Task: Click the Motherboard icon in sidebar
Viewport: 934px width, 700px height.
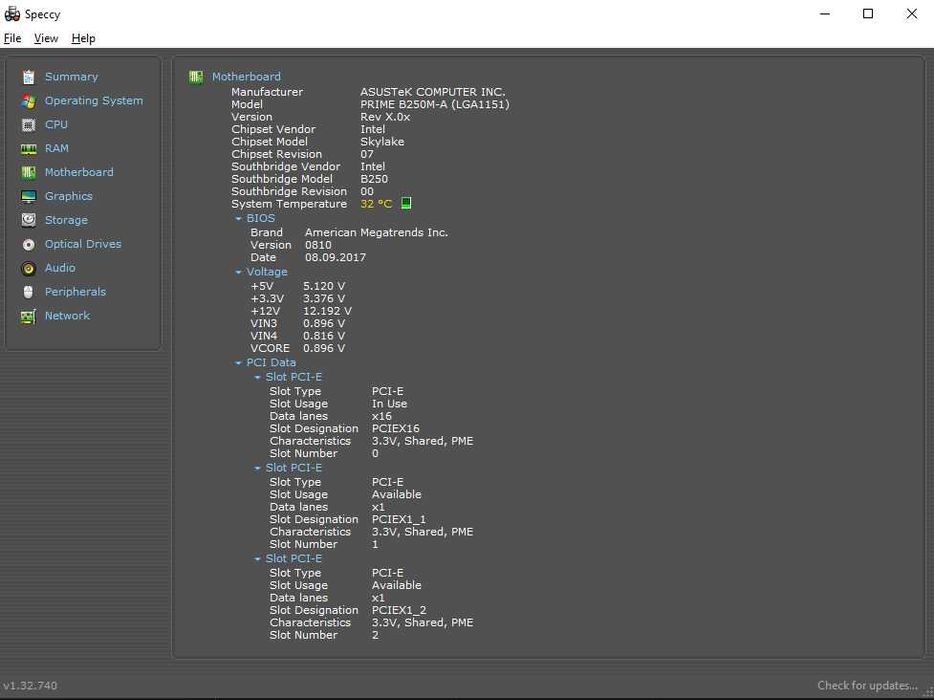Action: [28, 172]
